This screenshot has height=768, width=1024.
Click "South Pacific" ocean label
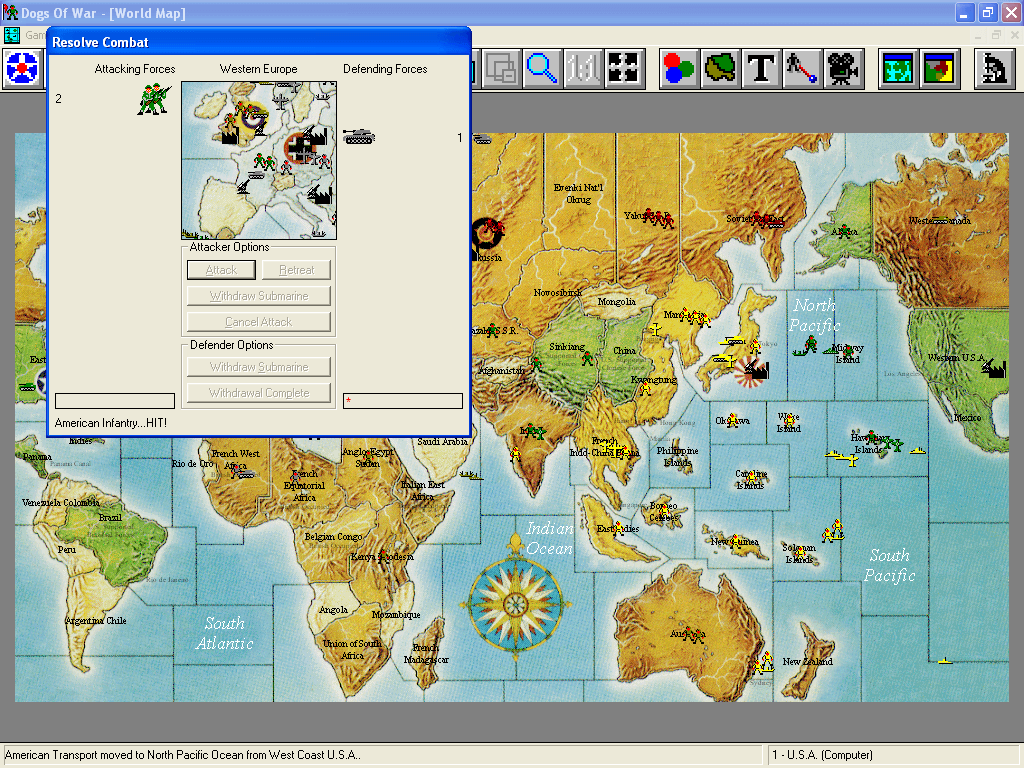tap(889, 565)
